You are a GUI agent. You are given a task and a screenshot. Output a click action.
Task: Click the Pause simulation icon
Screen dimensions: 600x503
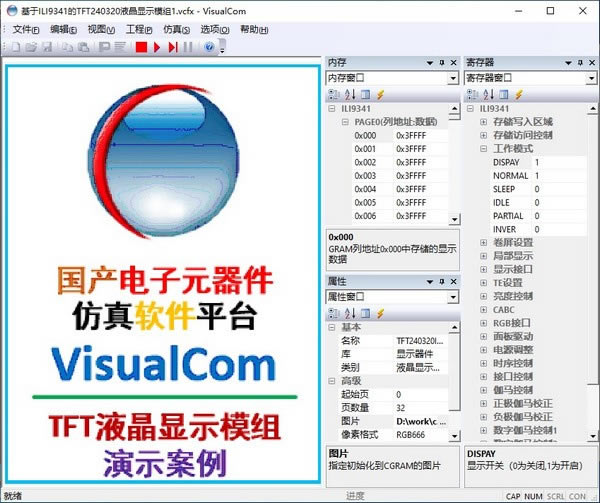[x=188, y=47]
